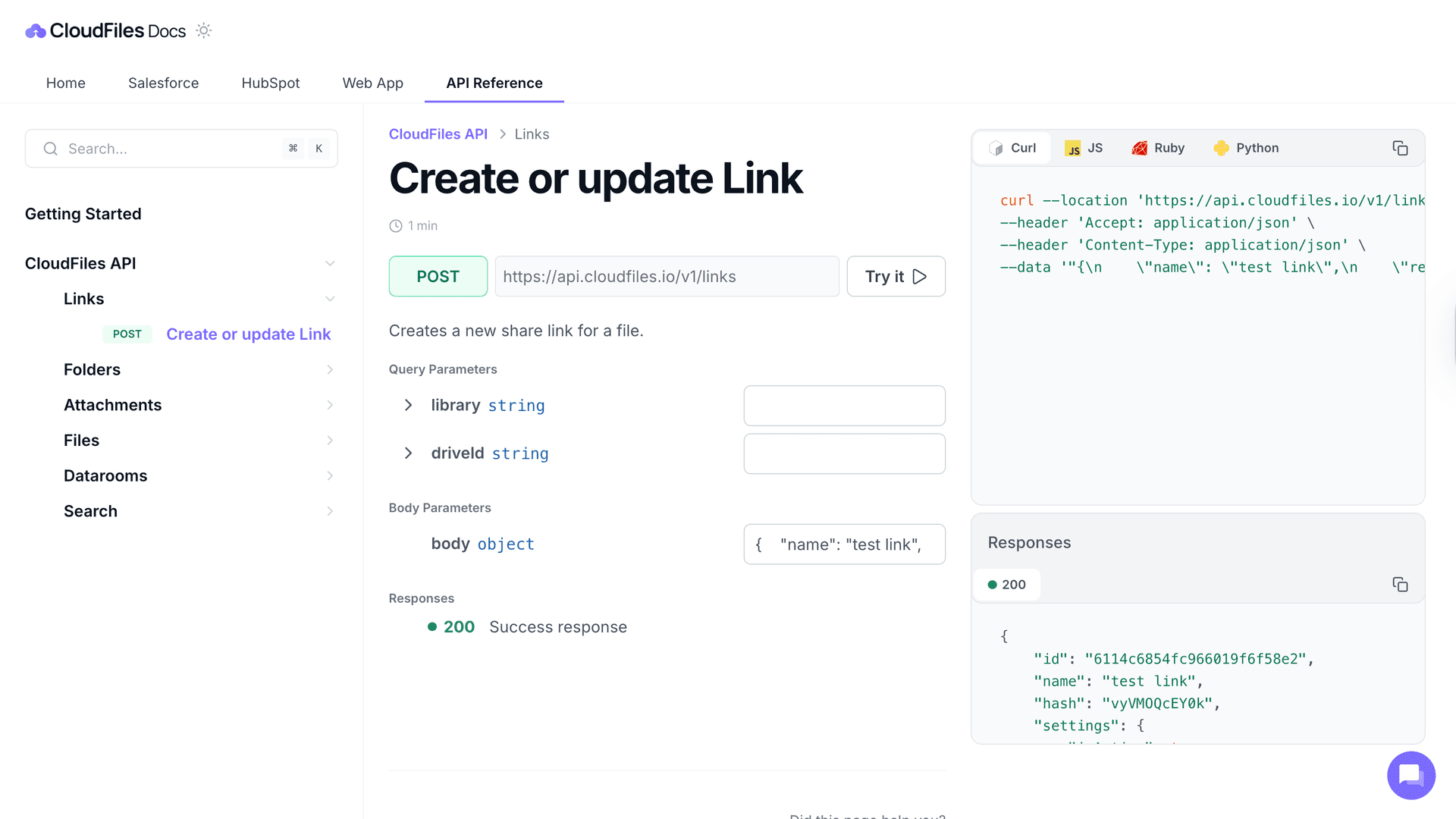The image size is (1456, 819).
Task: Collapse the CloudFiles API section chevron
Action: (330, 264)
